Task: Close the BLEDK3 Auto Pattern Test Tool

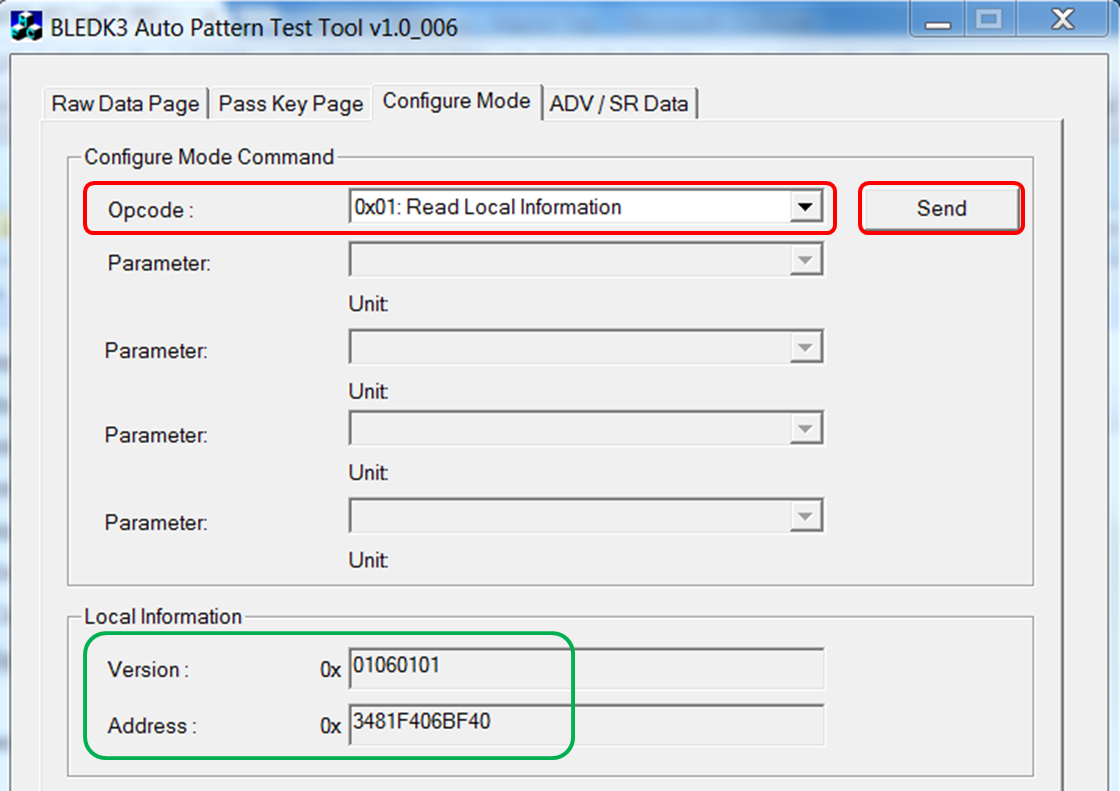Action: tap(1061, 20)
